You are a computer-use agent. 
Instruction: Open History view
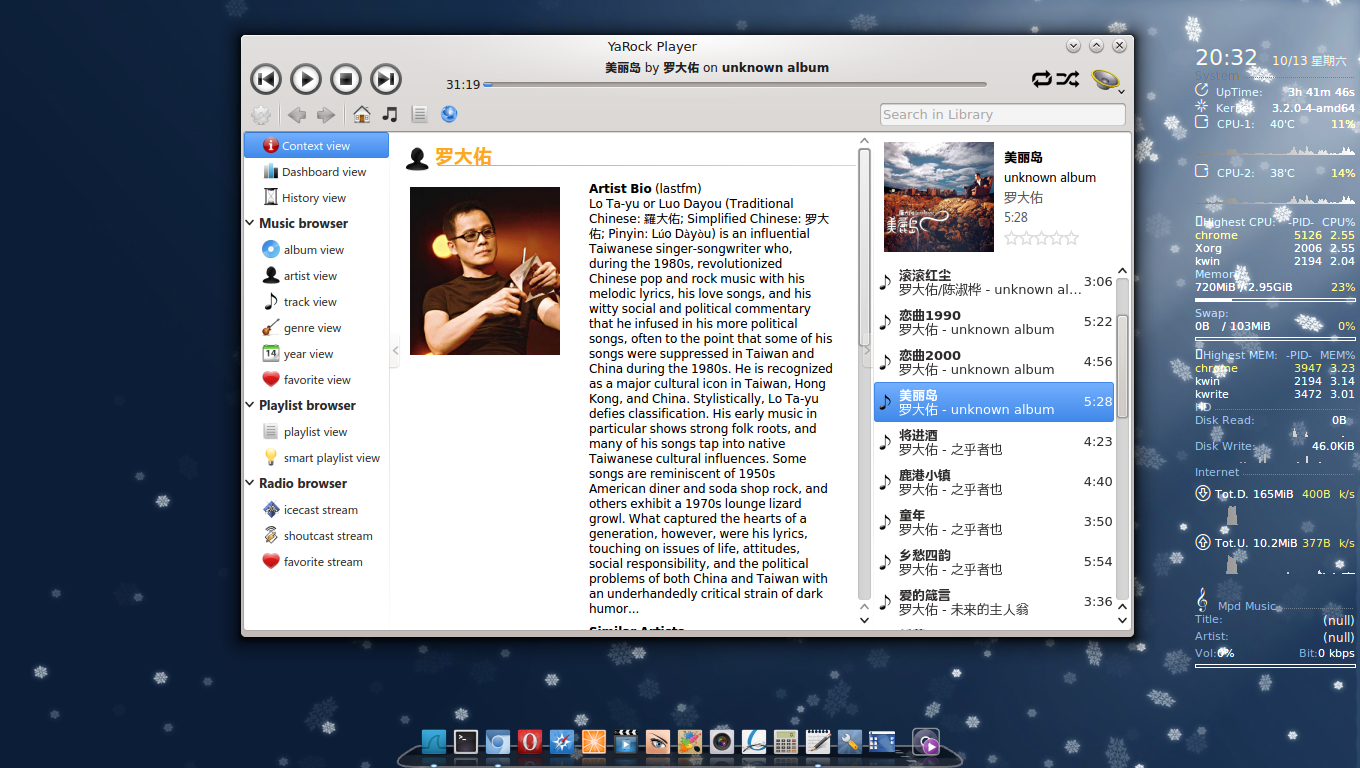pos(316,197)
